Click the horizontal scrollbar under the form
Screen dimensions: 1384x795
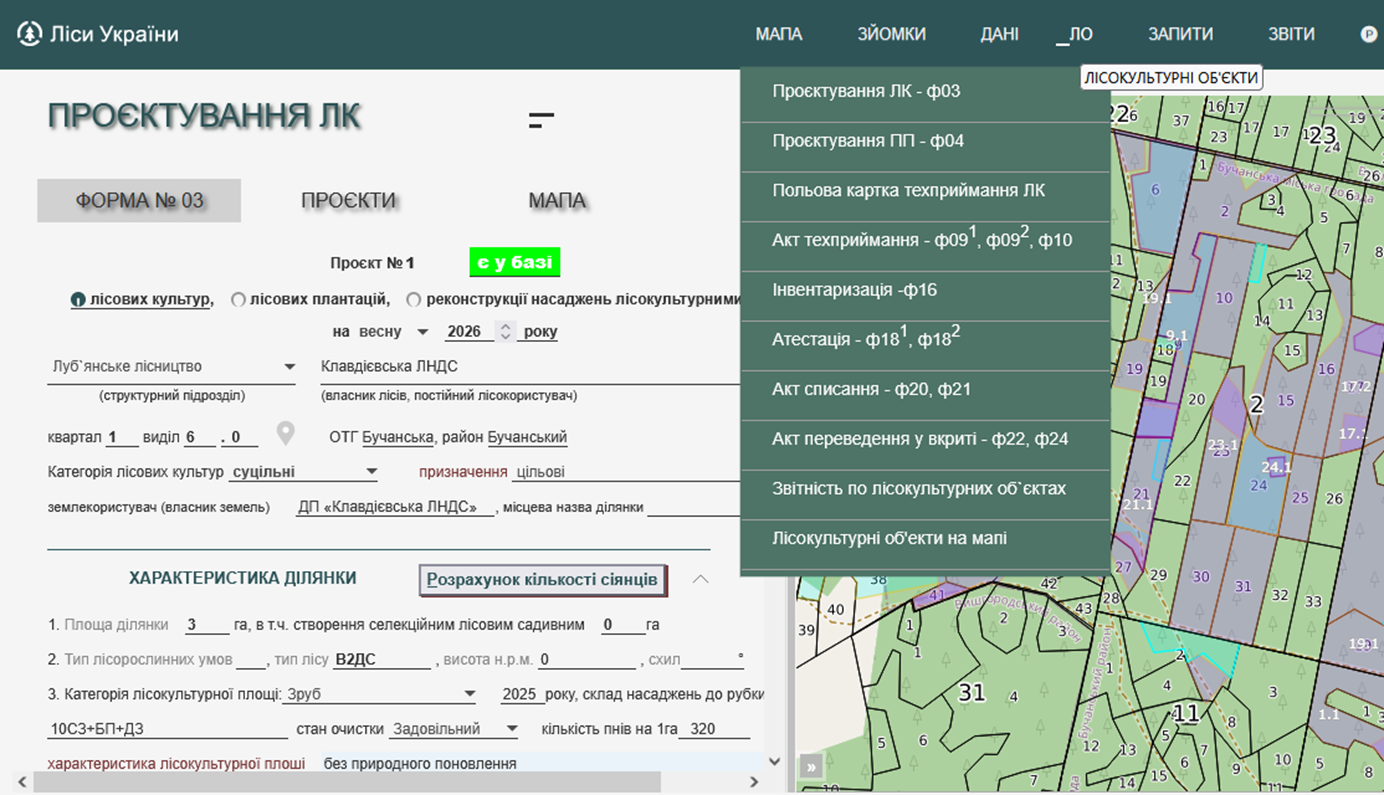(x=346, y=781)
